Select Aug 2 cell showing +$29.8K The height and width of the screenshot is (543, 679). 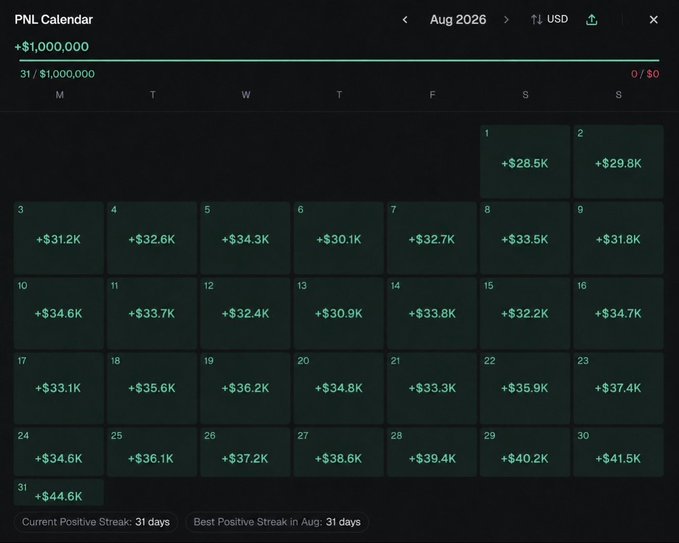(x=618, y=162)
